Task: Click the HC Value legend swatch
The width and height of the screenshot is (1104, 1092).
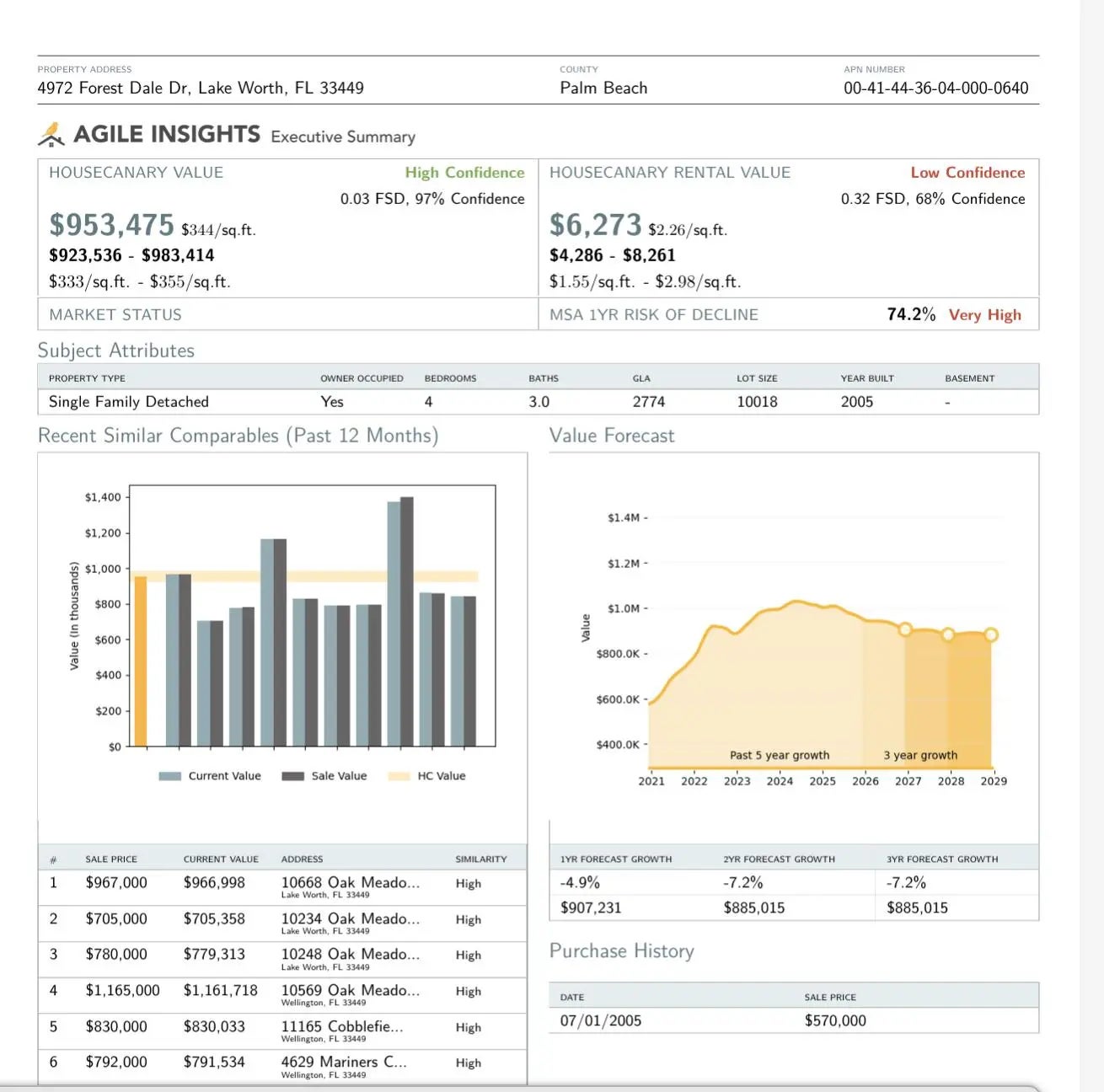Action: pyautogui.click(x=399, y=776)
